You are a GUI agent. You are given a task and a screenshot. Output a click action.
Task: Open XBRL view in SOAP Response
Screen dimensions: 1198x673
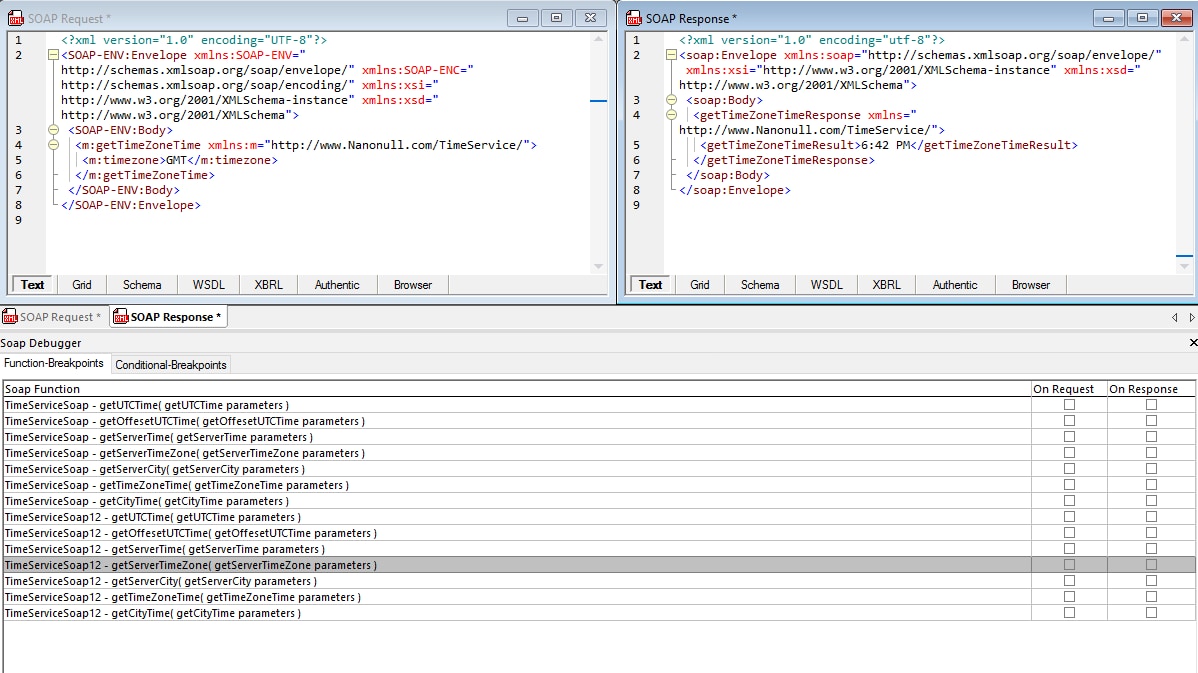[886, 285]
